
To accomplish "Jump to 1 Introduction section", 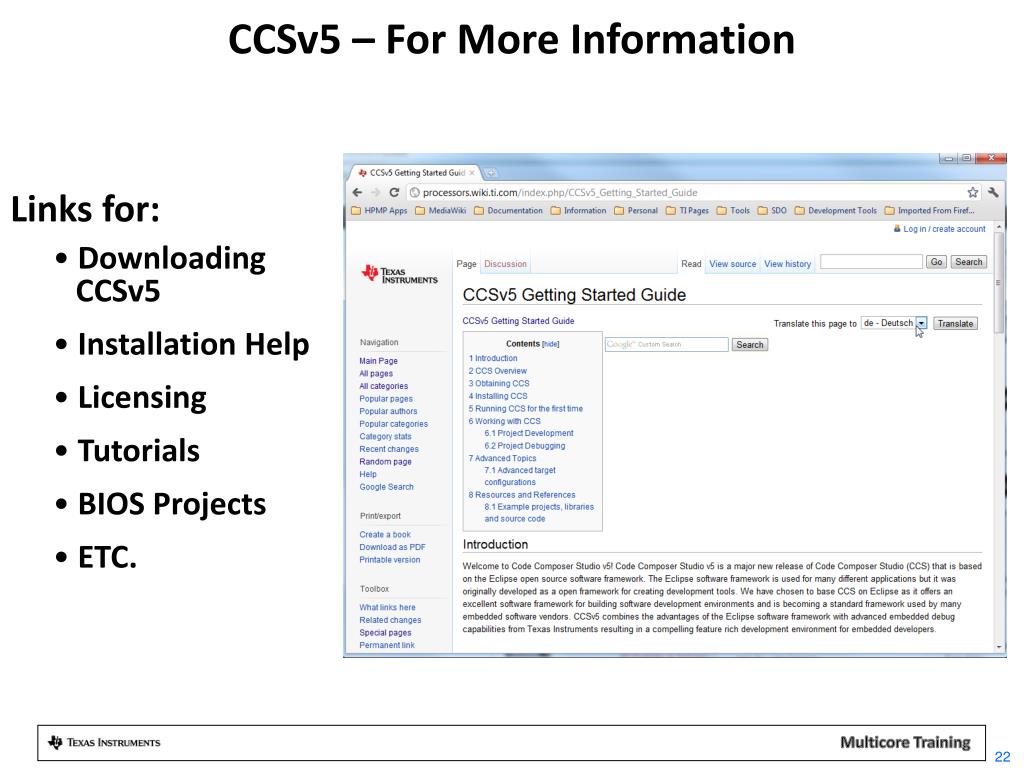I will 492,359.
